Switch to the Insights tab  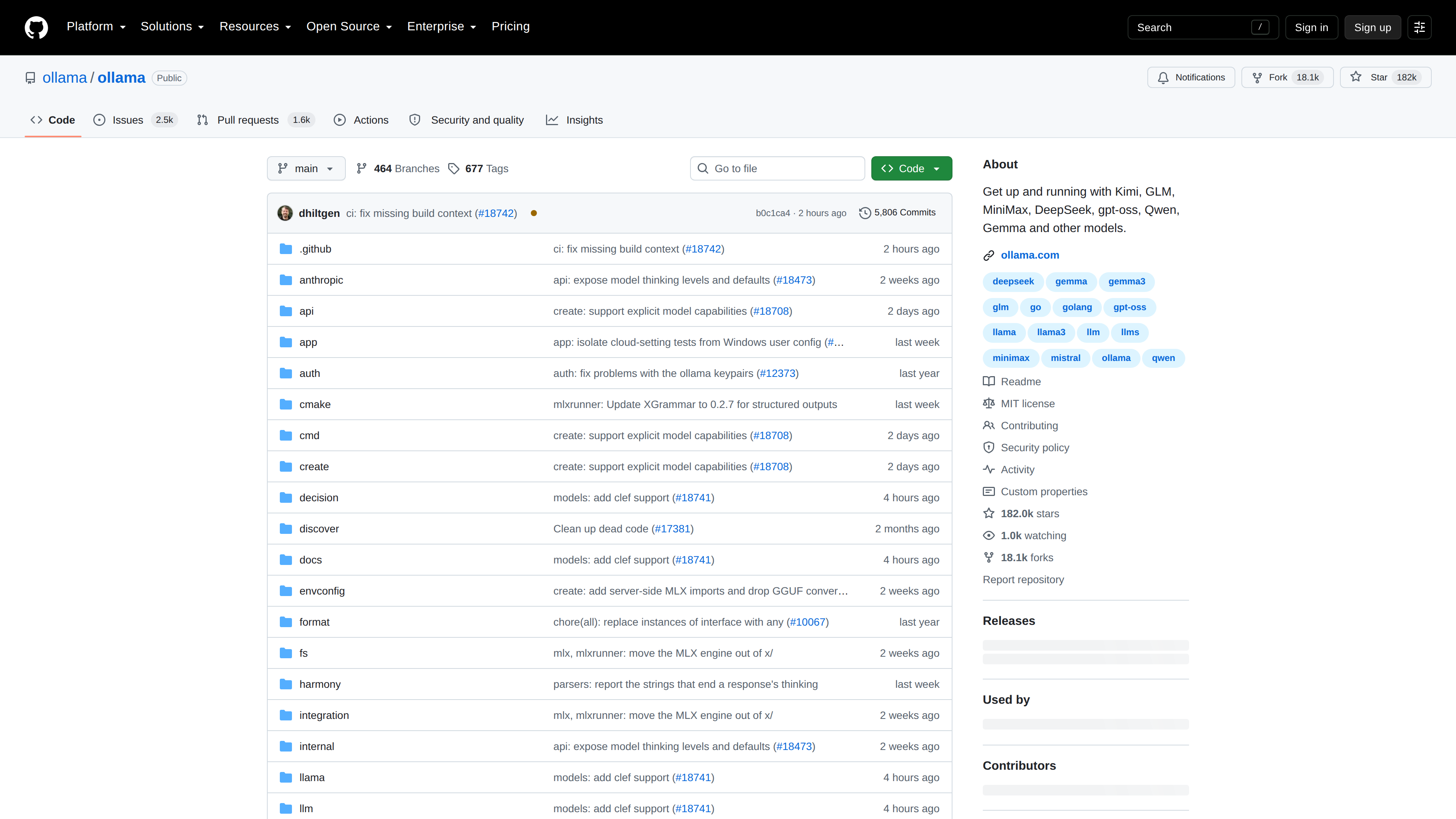point(574,120)
